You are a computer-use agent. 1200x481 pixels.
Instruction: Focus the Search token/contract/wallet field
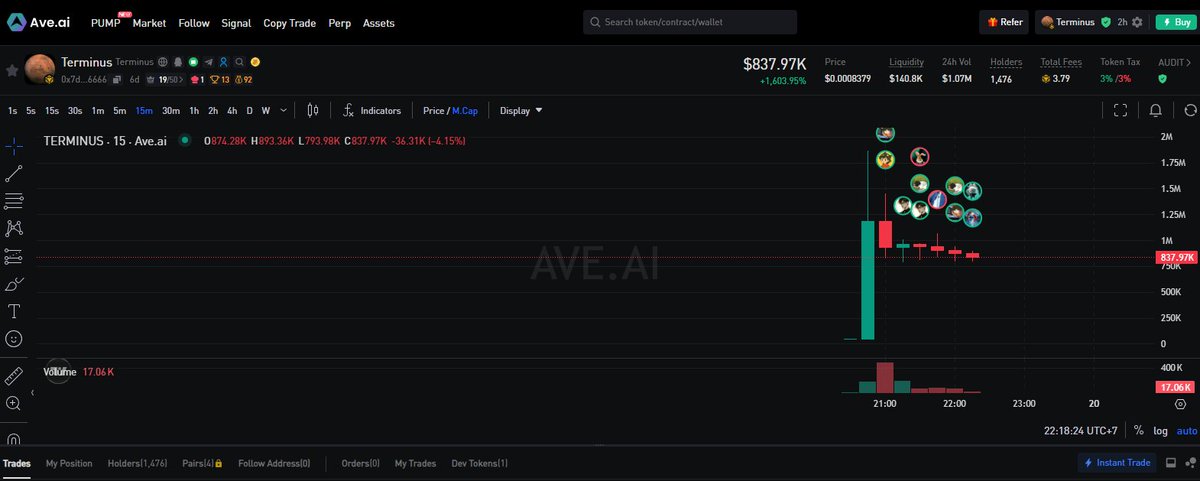(690, 22)
